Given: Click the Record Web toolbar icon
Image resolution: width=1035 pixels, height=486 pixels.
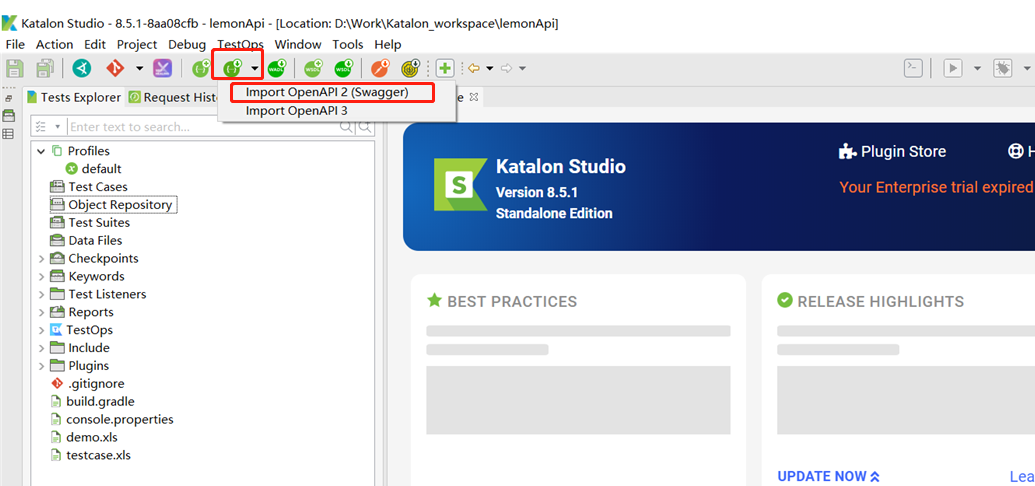Looking at the screenshot, I should pyautogui.click(x=411, y=68).
